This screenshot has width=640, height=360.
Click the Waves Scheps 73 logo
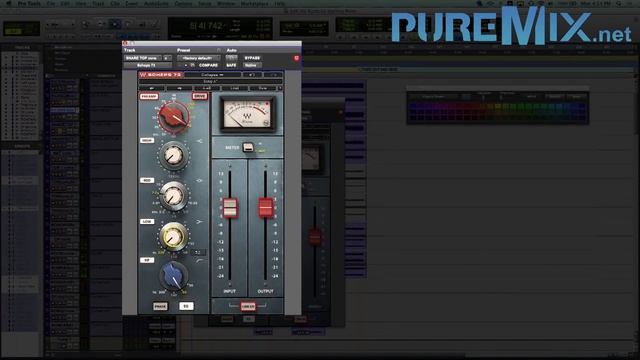click(x=161, y=75)
